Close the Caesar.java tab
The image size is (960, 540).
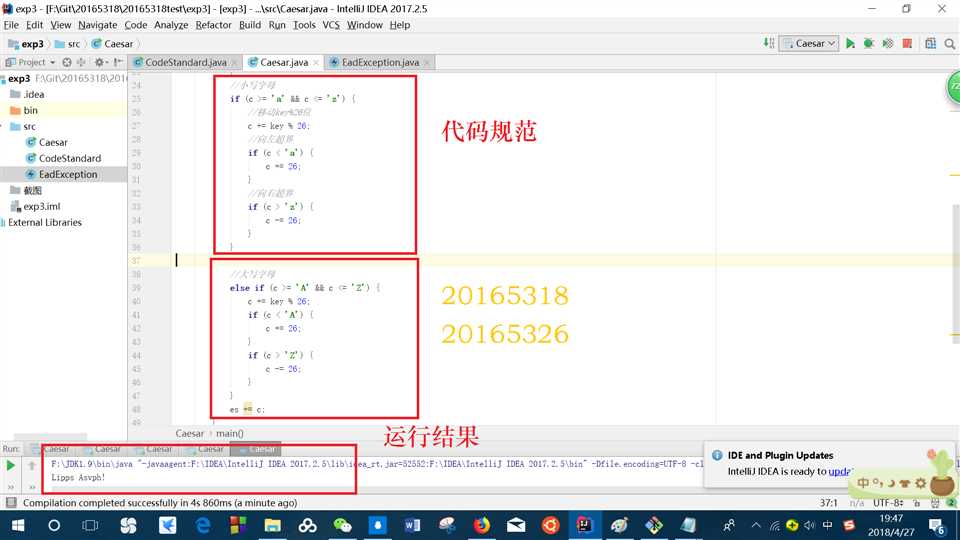(x=316, y=62)
